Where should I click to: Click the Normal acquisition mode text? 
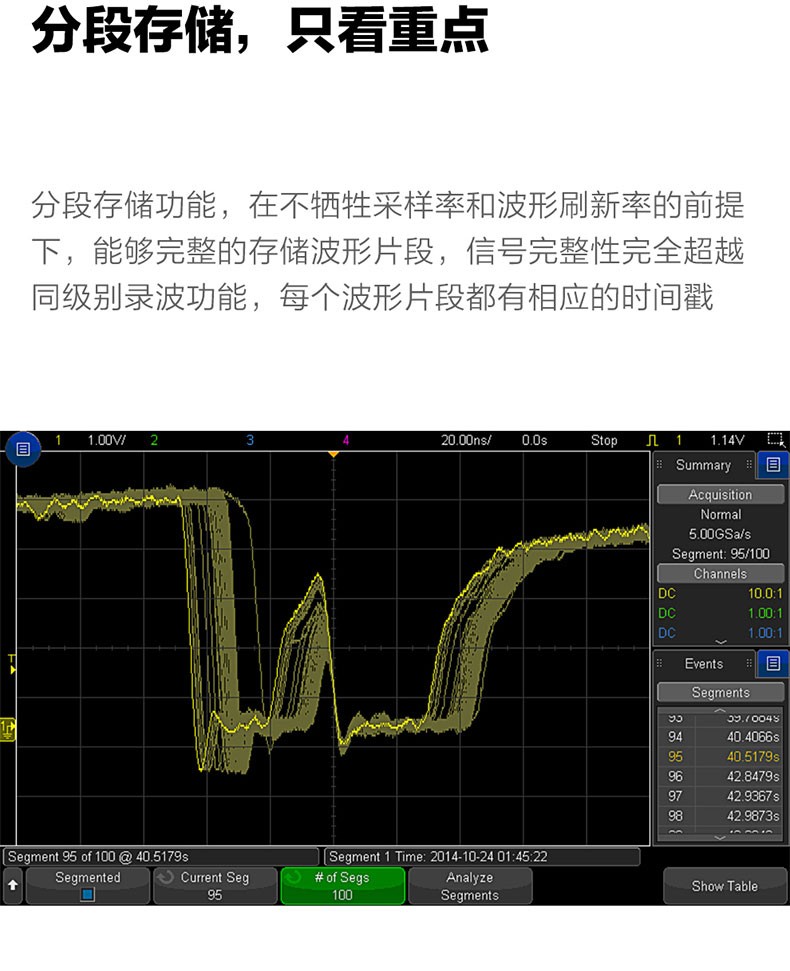coord(720,515)
